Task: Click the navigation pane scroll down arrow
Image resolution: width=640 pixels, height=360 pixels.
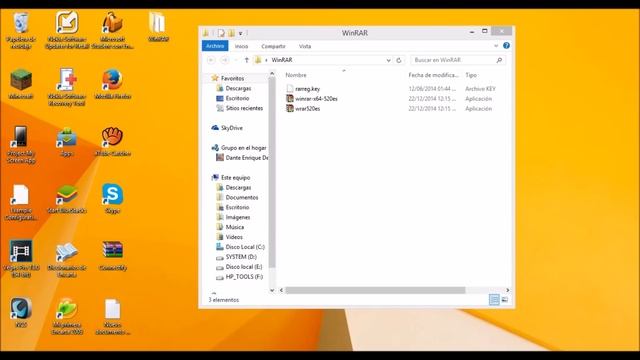Action: 272,290
